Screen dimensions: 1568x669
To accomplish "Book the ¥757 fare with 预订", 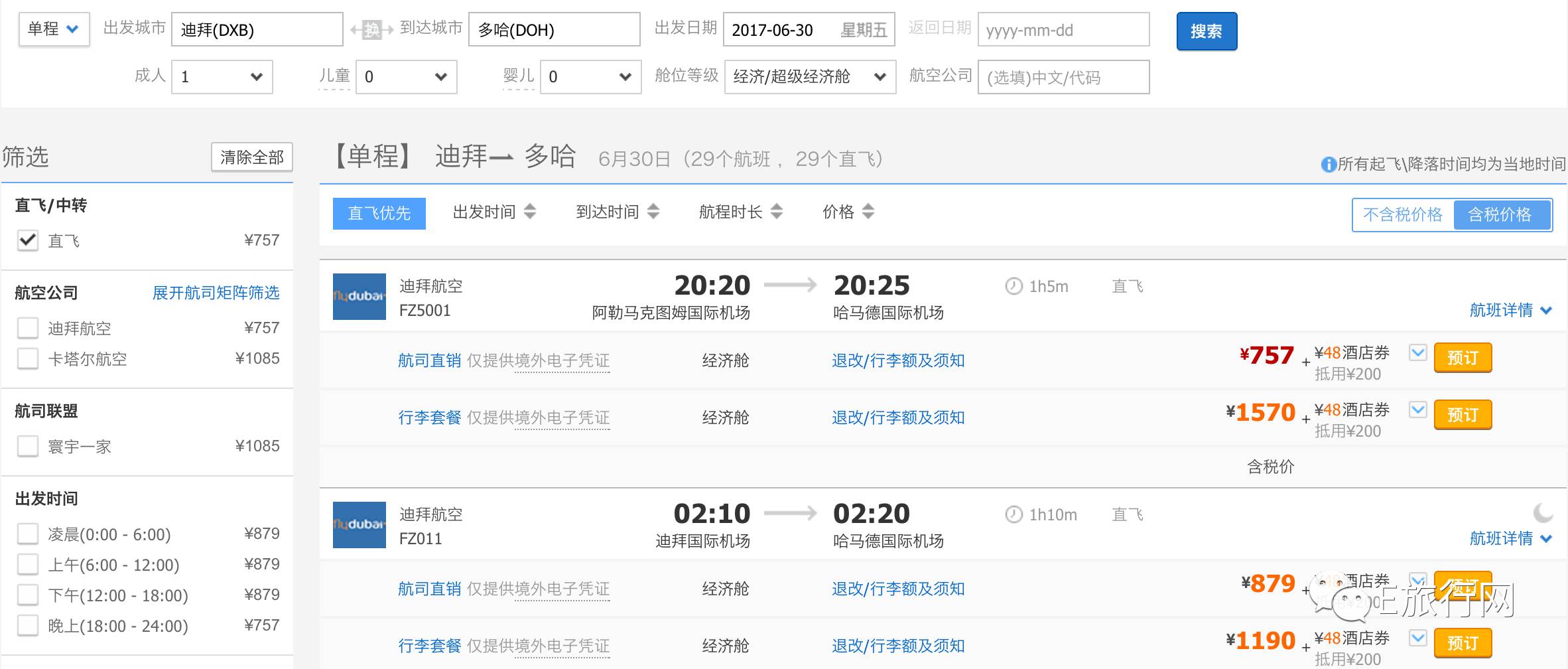I will pos(1462,358).
